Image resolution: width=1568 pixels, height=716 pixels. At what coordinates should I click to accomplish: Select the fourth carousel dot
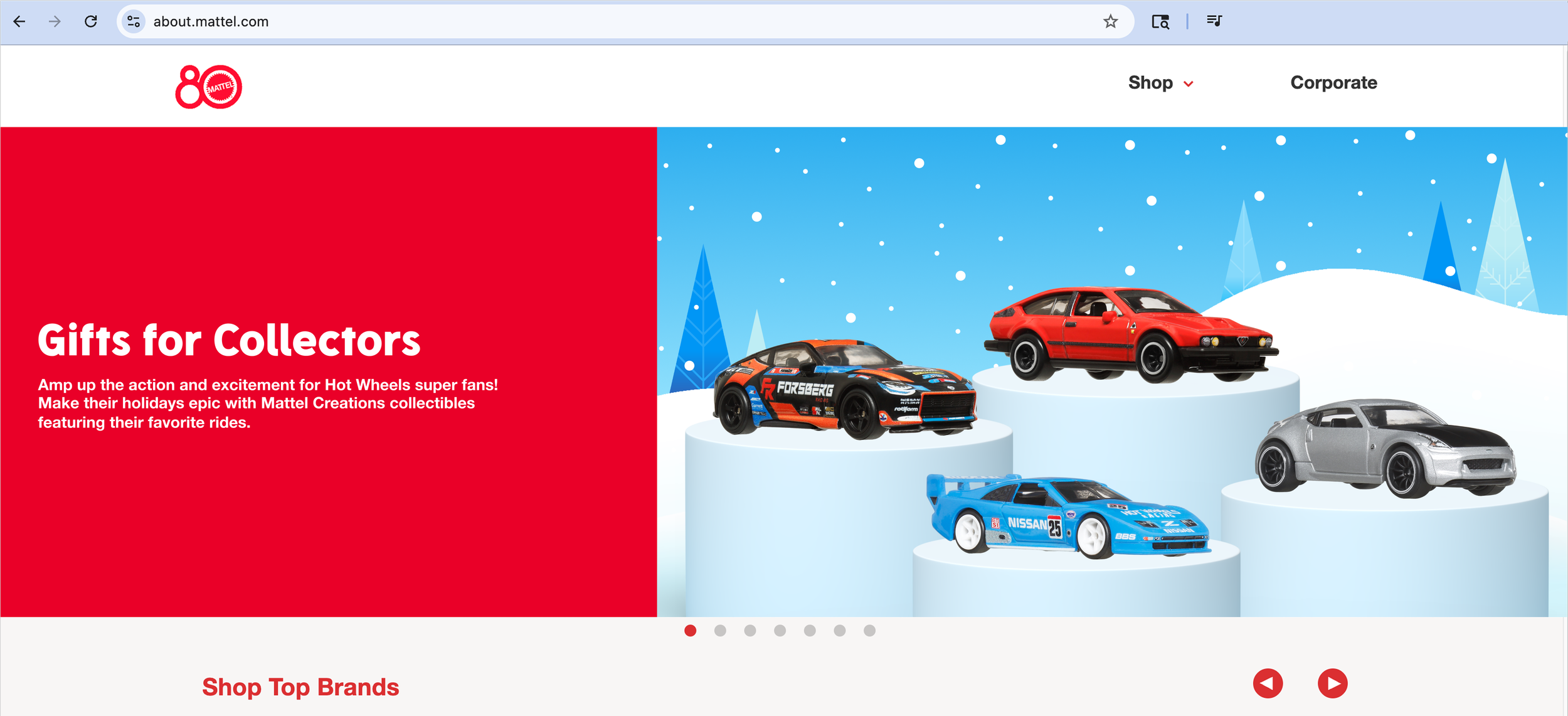pos(780,631)
